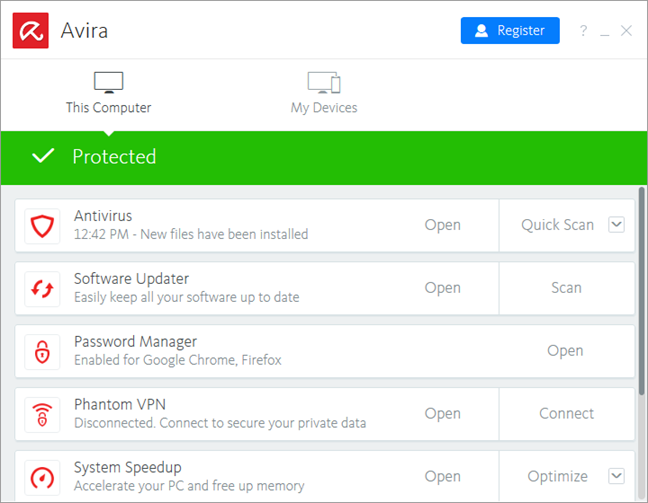Click the white Protected checkmark icon
This screenshot has width=648, height=503.
(43, 156)
